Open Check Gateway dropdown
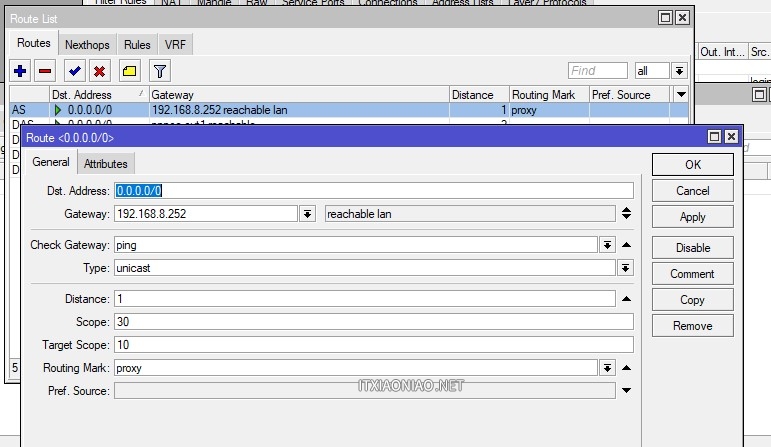771x447 pixels. click(x=607, y=245)
